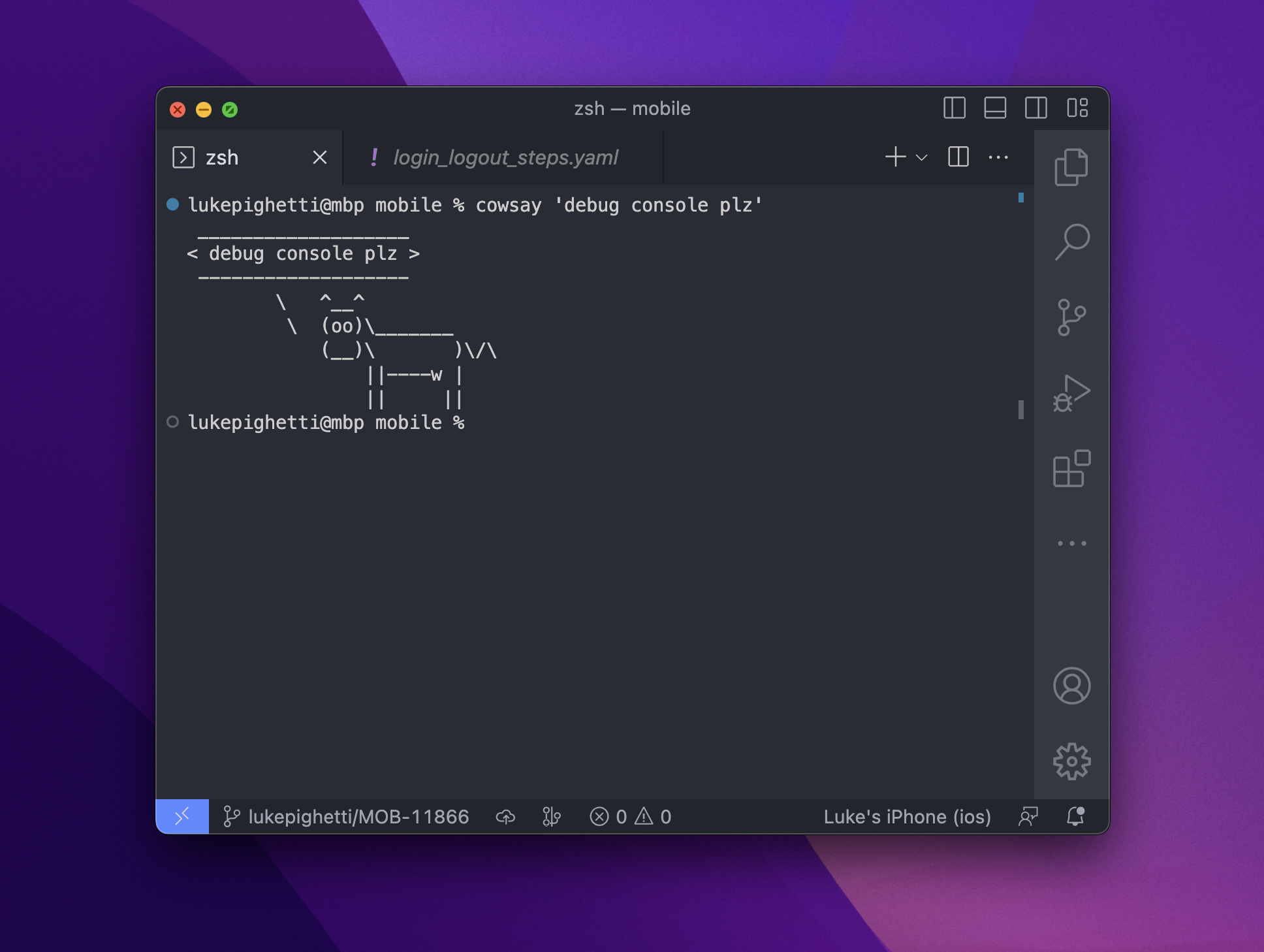Switch to the login_logout_steps.yaml tab

coord(506,157)
